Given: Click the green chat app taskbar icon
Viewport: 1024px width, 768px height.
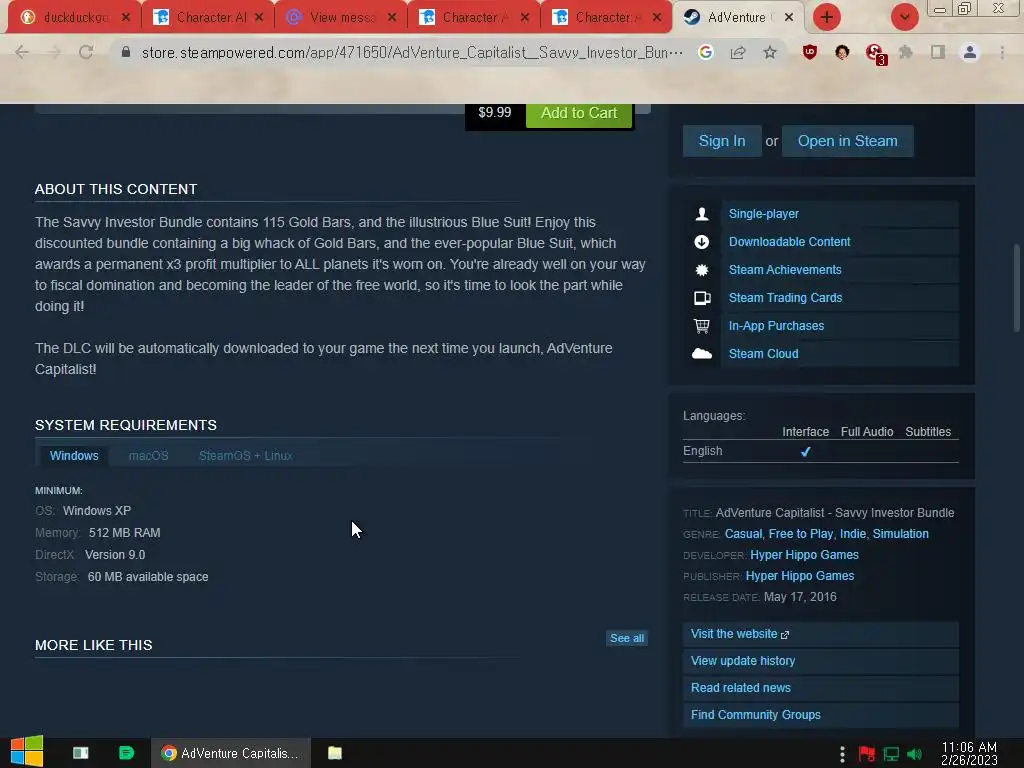Looking at the screenshot, I should coord(127,753).
